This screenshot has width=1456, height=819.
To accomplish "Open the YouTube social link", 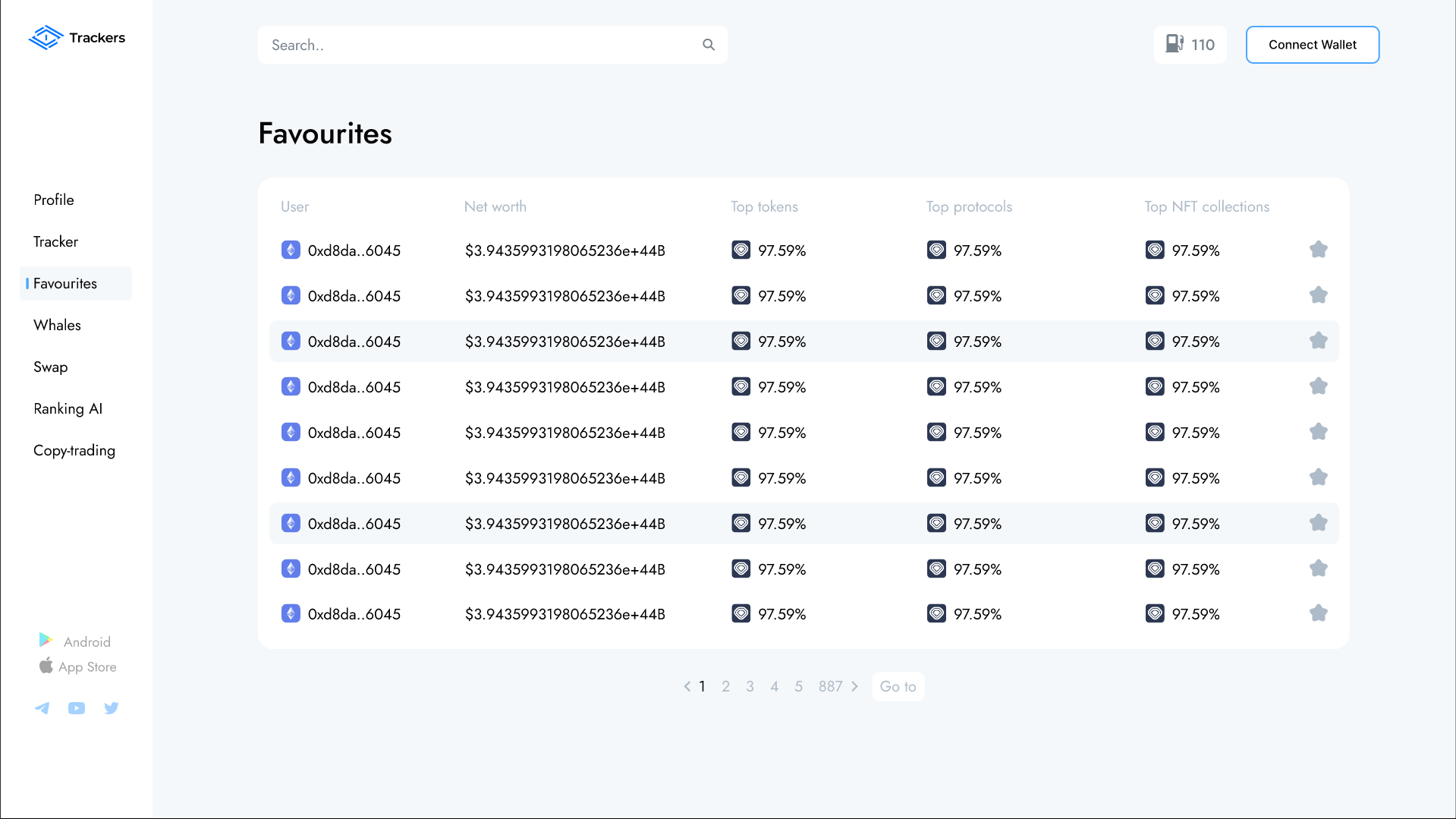I will coord(77,708).
